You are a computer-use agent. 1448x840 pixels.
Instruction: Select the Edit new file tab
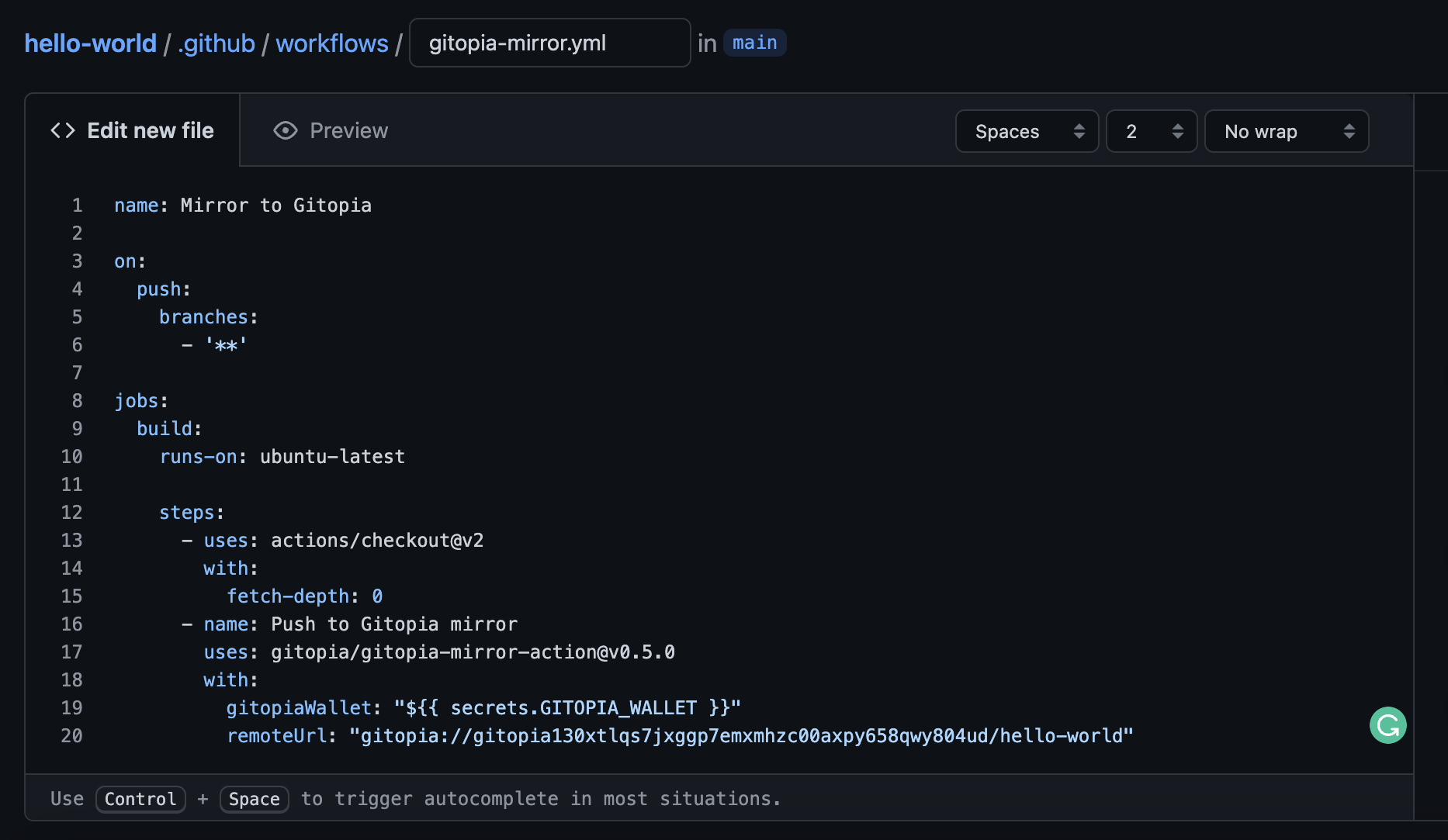[x=132, y=130]
